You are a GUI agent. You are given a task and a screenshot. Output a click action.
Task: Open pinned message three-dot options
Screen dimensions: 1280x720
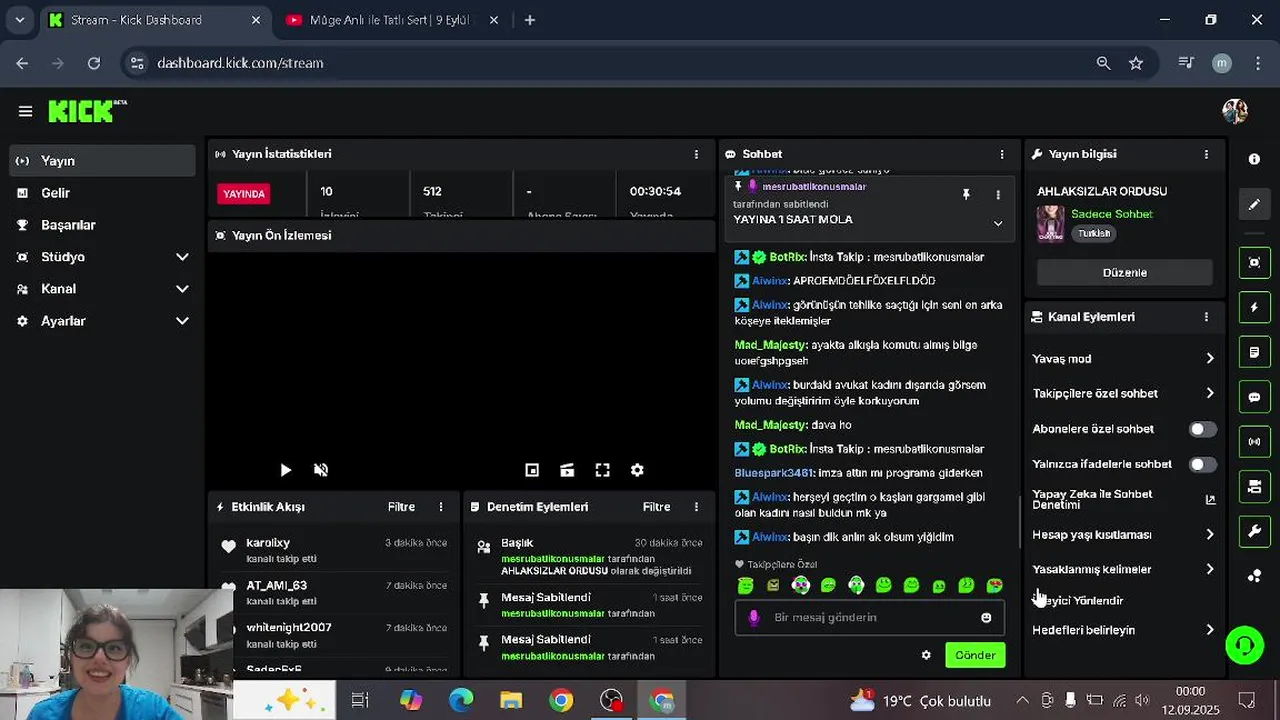pyautogui.click(x=998, y=194)
